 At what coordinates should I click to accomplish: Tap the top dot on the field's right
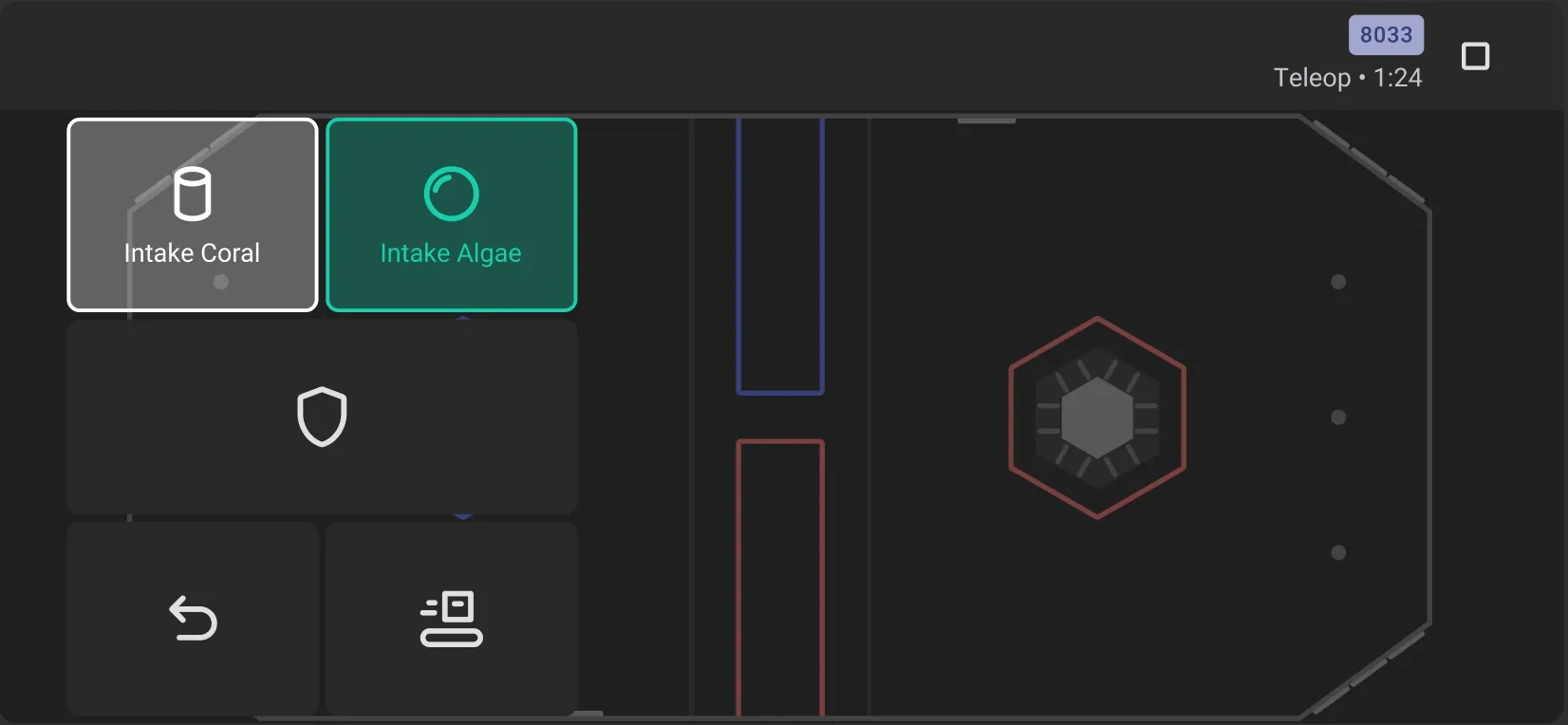click(x=1338, y=282)
